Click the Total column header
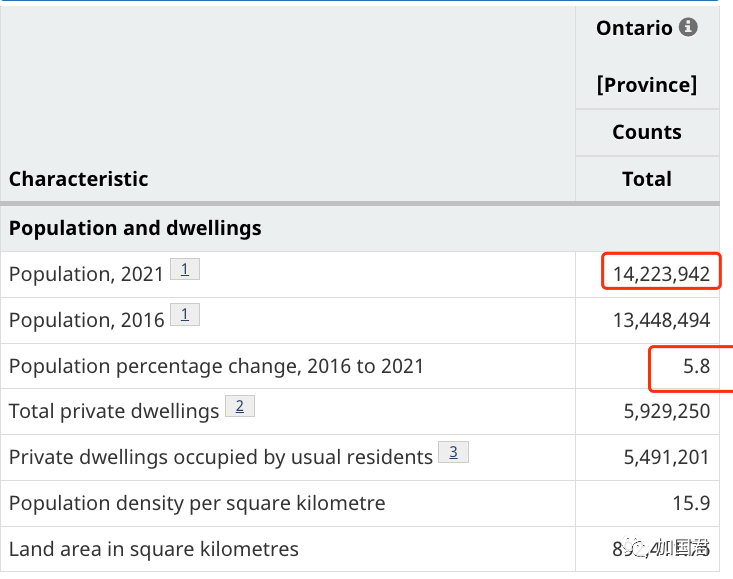Viewport: 733px width, 579px height. [647, 179]
